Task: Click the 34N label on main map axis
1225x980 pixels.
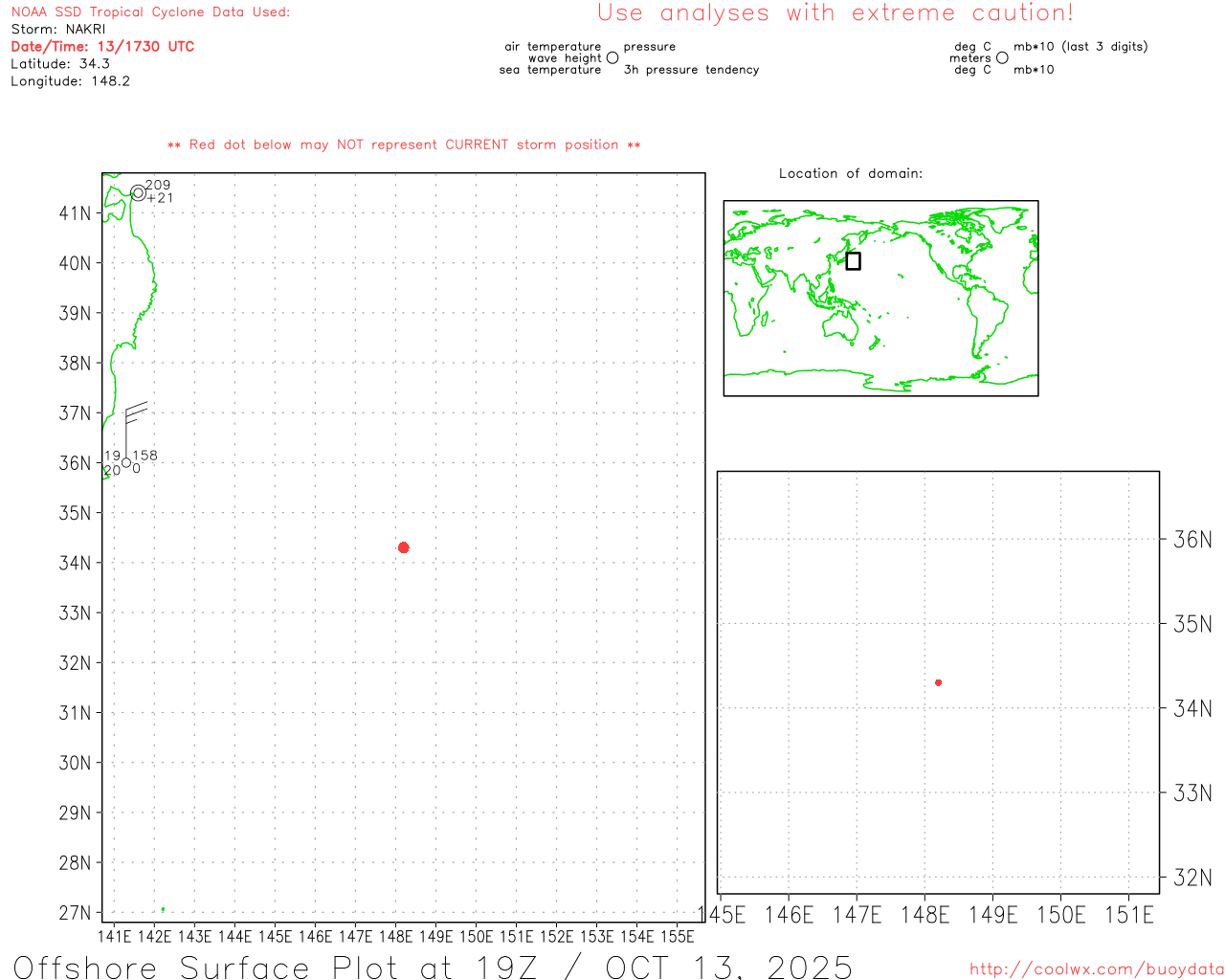Action: pyautogui.click(x=75, y=563)
